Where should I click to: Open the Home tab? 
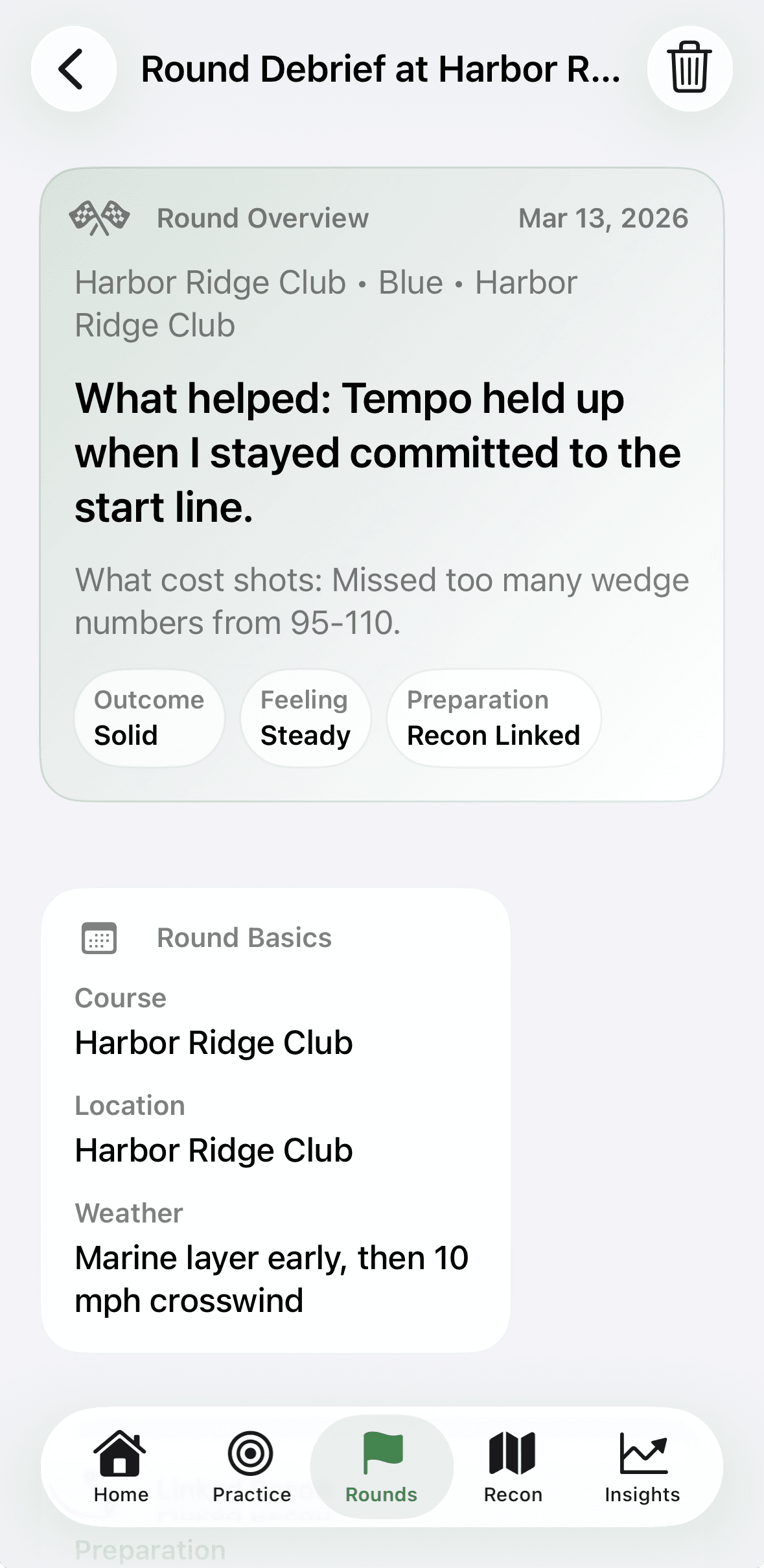point(121,1466)
